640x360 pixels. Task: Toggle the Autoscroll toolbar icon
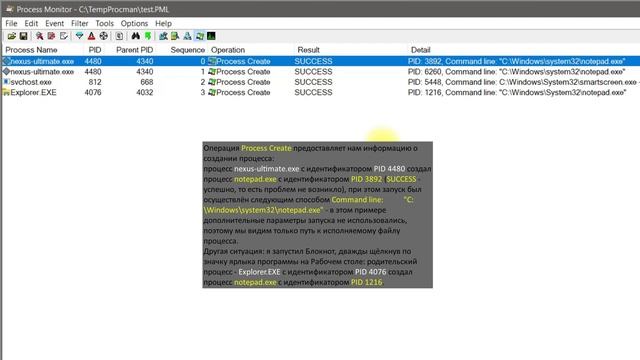[51, 36]
